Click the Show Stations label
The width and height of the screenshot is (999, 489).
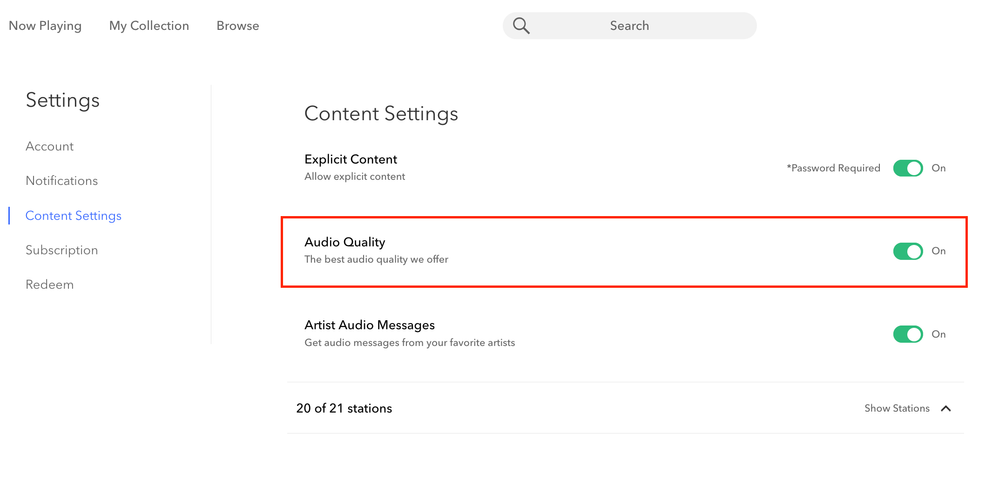pos(896,409)
